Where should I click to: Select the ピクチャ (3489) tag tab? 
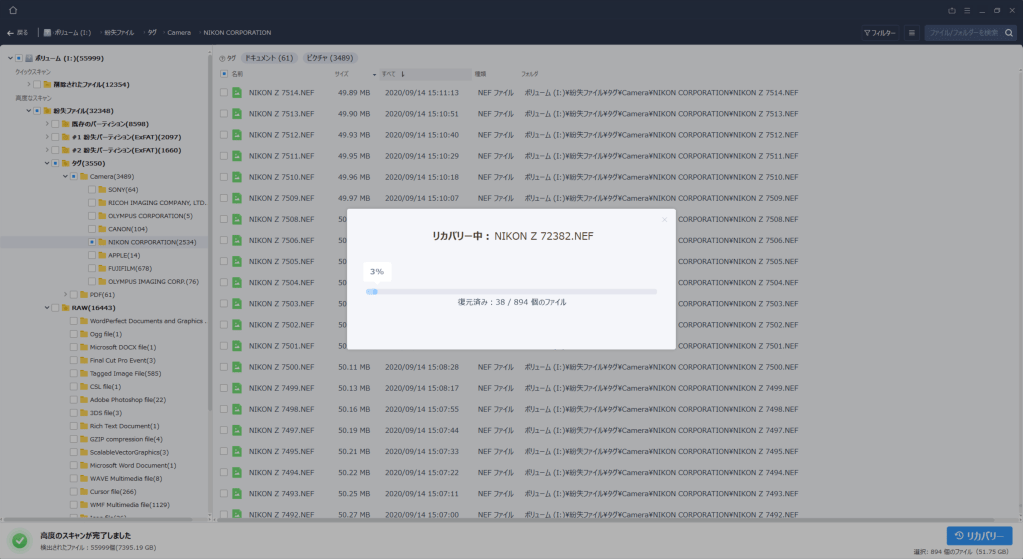328,58
